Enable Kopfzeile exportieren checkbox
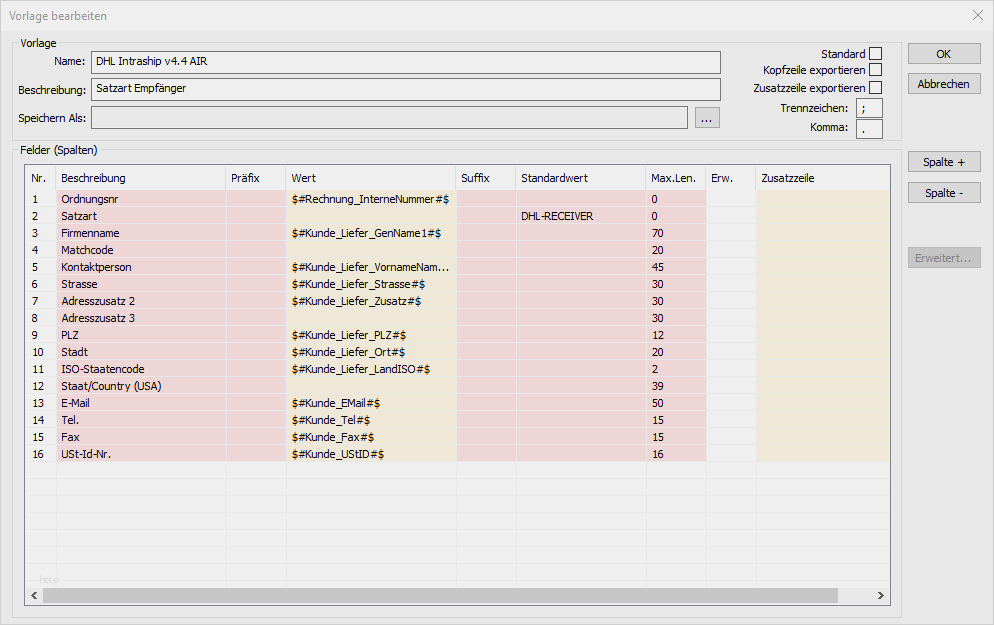Screen dimensions: 994x625 [x=875, y=70]
